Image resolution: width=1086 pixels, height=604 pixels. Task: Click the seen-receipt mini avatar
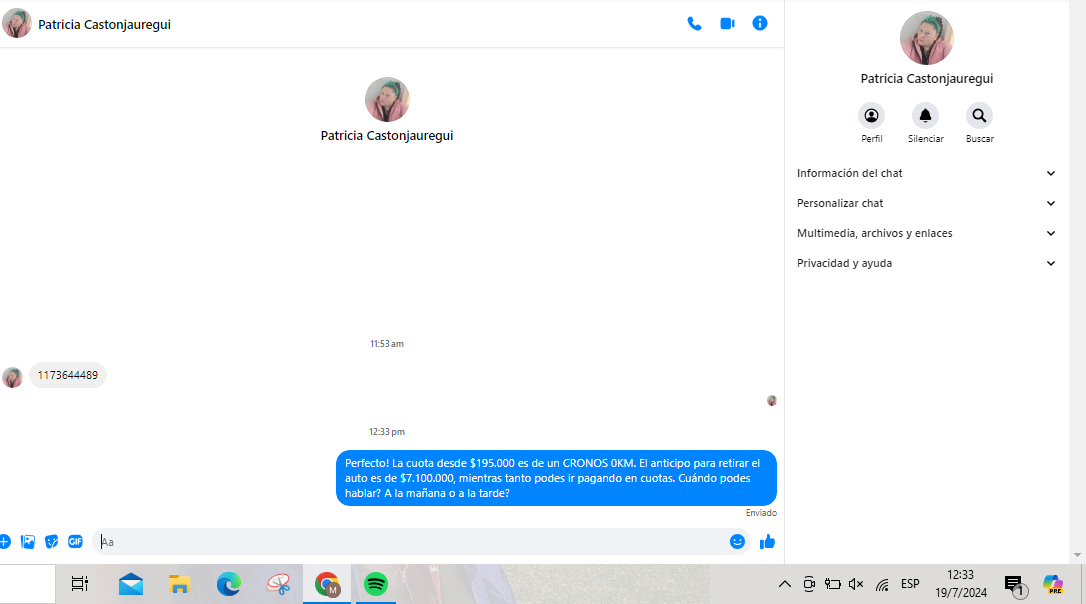(772, 400)
